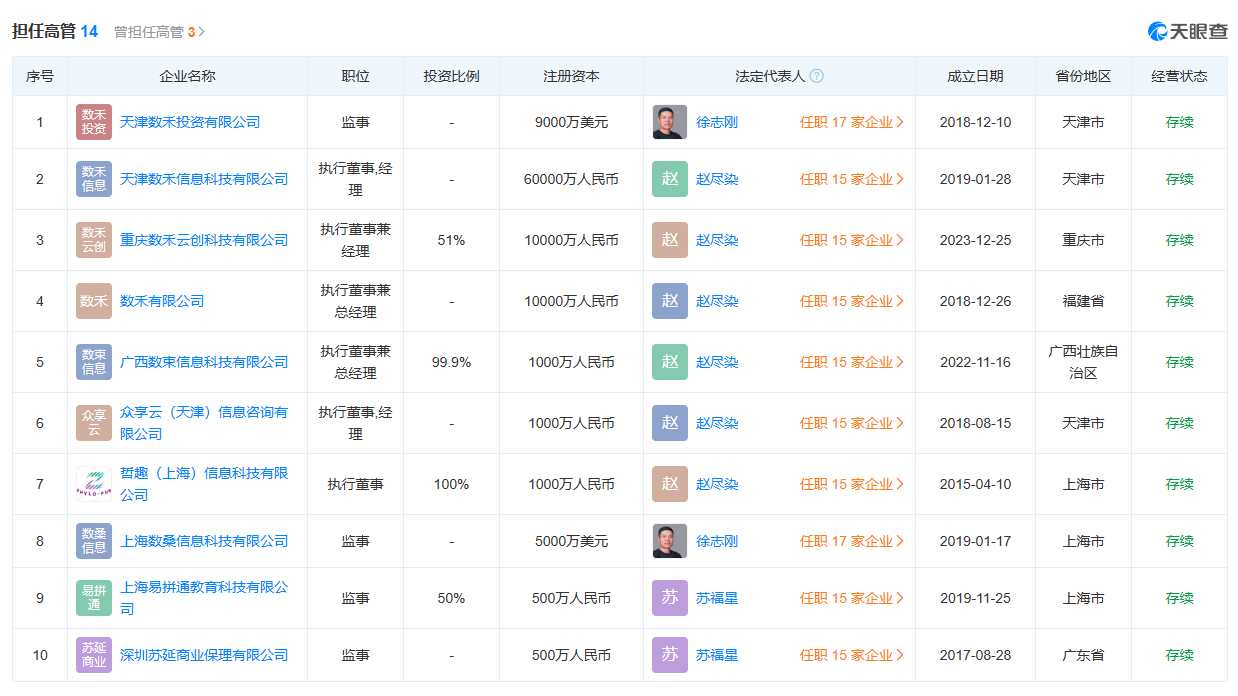This screenshot has height=696, width=1238.
Task: Click the 天眼查 logo icon
Action: pos(1188,31)
